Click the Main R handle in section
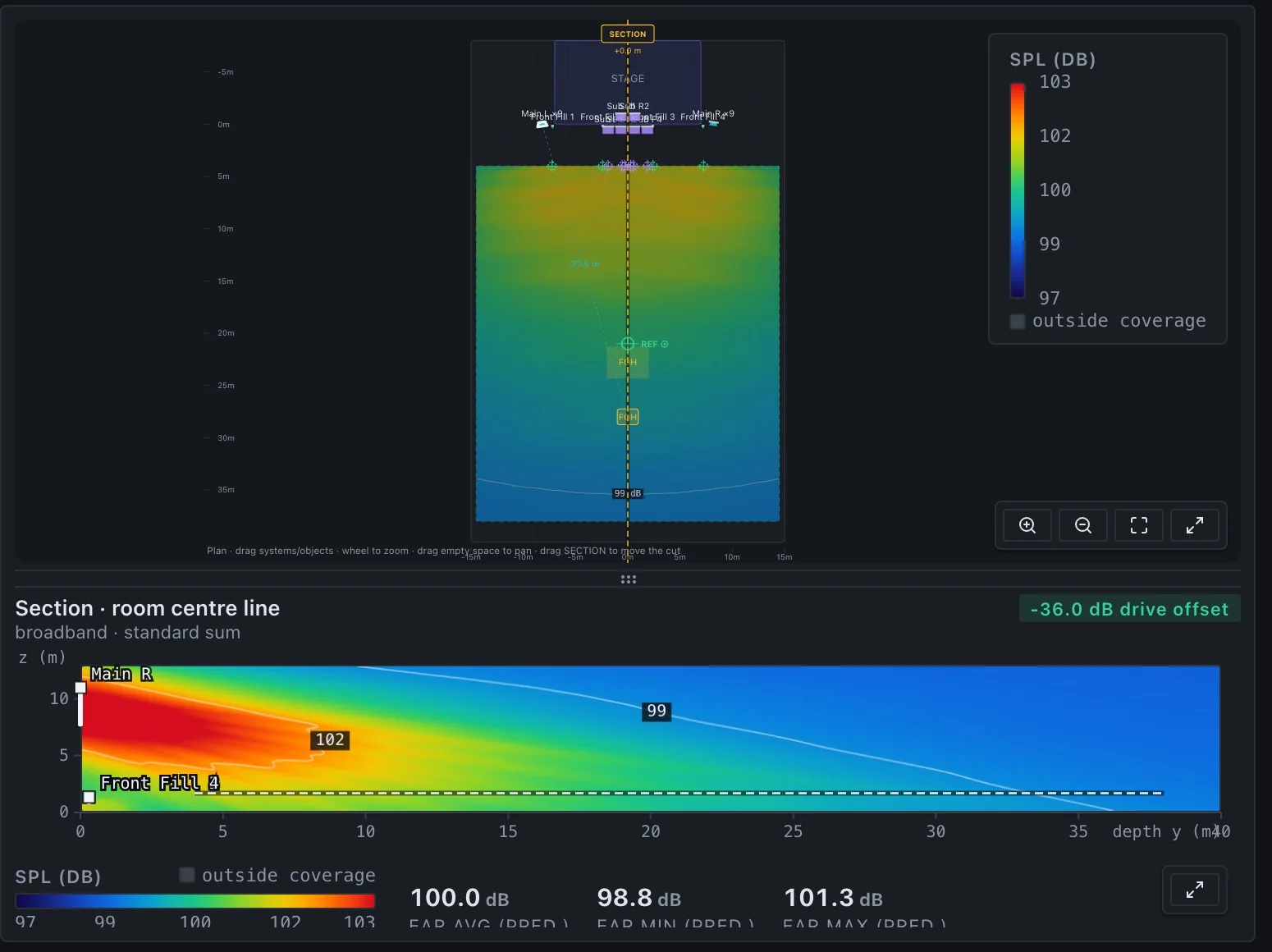Image resolution: width=1272 pixels, height=952 pixels. [x=80, y=688]
